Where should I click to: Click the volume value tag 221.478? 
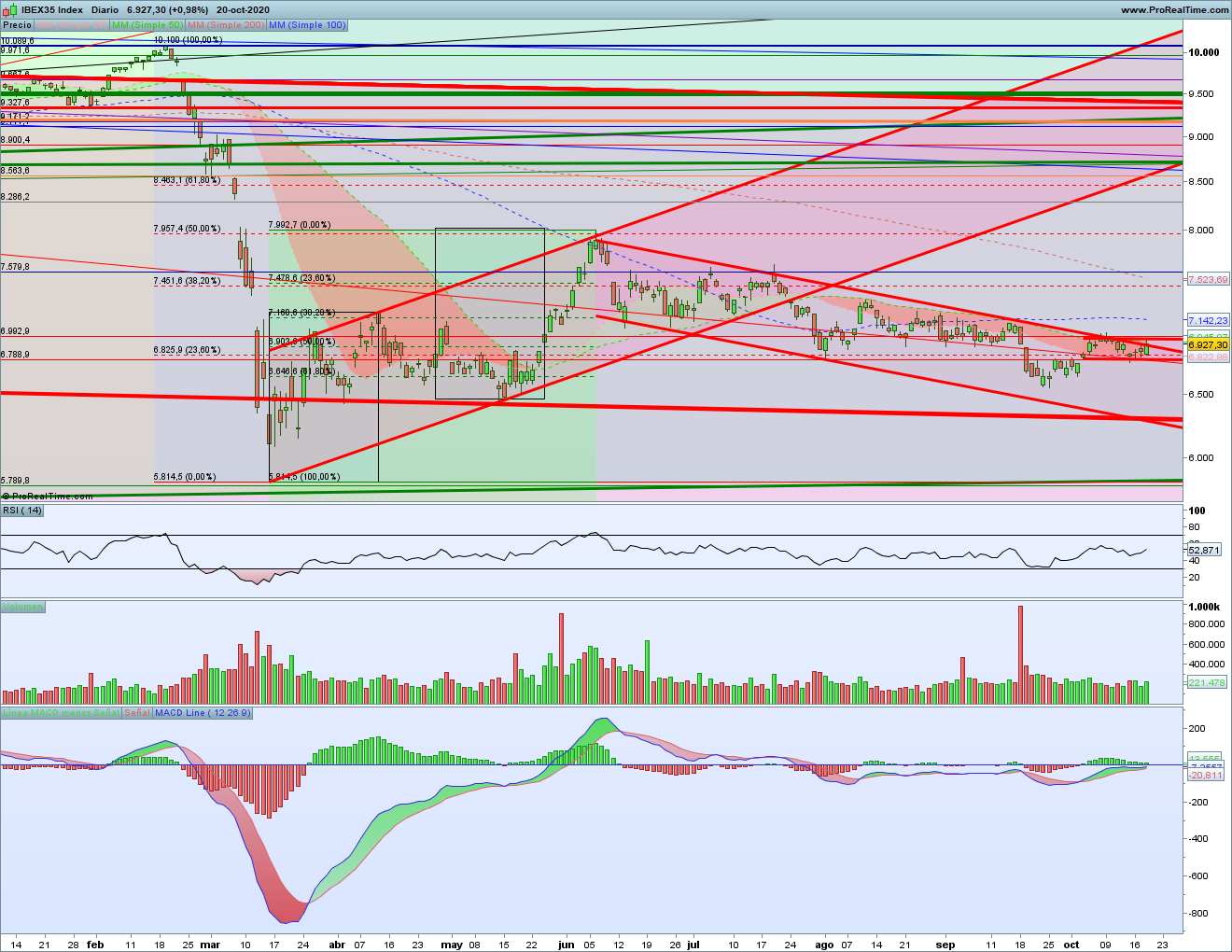pyautogui.click(x=1206, y=683)
